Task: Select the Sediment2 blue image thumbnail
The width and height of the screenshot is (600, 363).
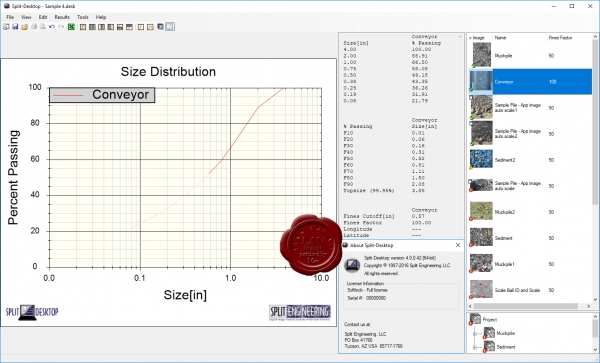Action: [481, 159]
